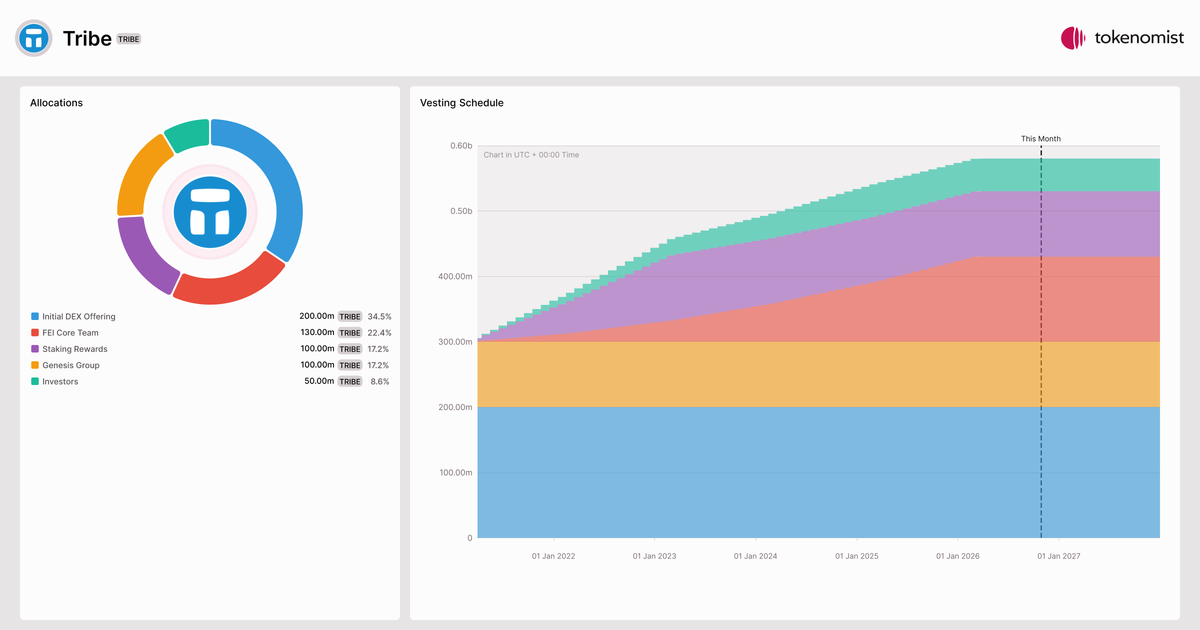Click the TRIBE ticker badge beside title

(129, 39)
